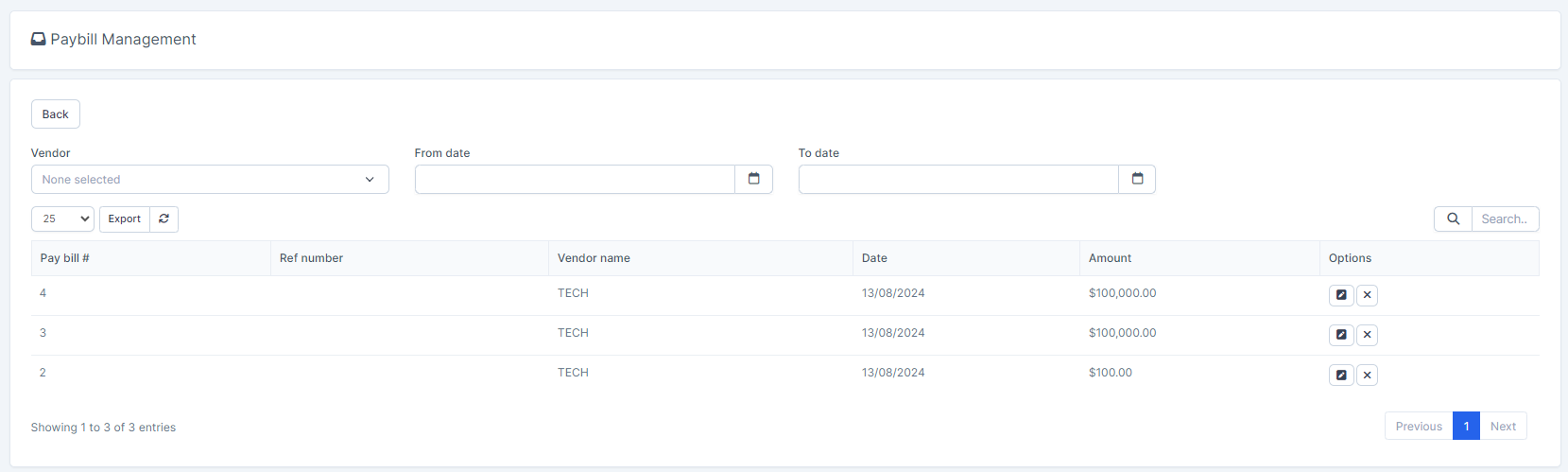This screenshot has width=1568, height=472.
Task: Delete pay bill 3 via X icon
Action: tap(1367, 335)
